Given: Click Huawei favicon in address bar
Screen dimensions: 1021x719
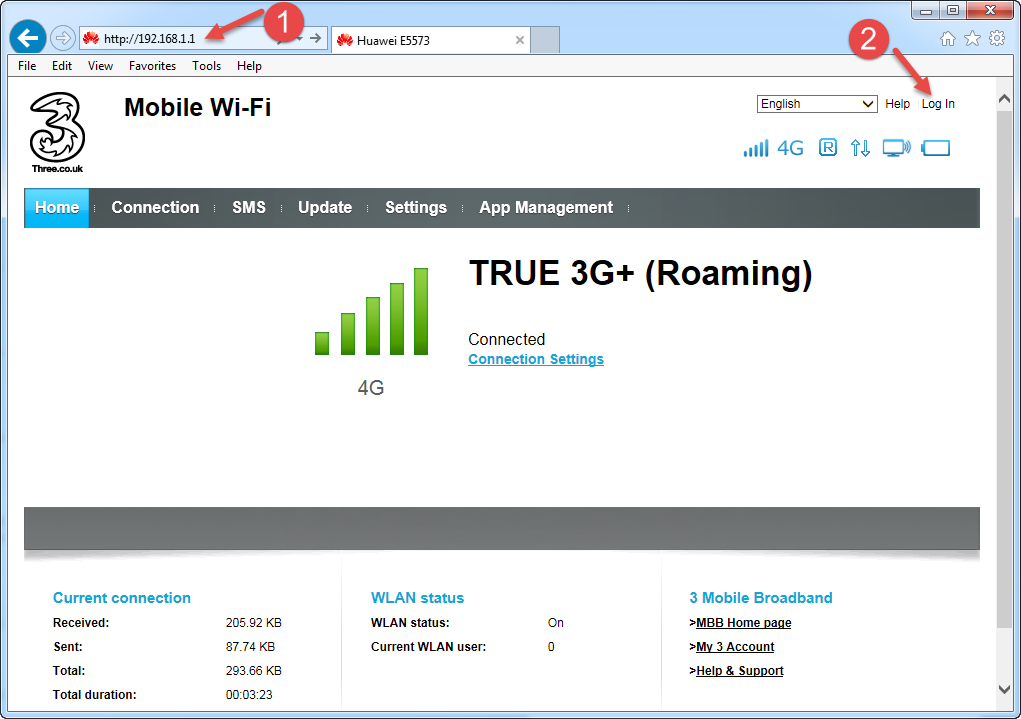Looking at the screenshot, I should [91, 38].
